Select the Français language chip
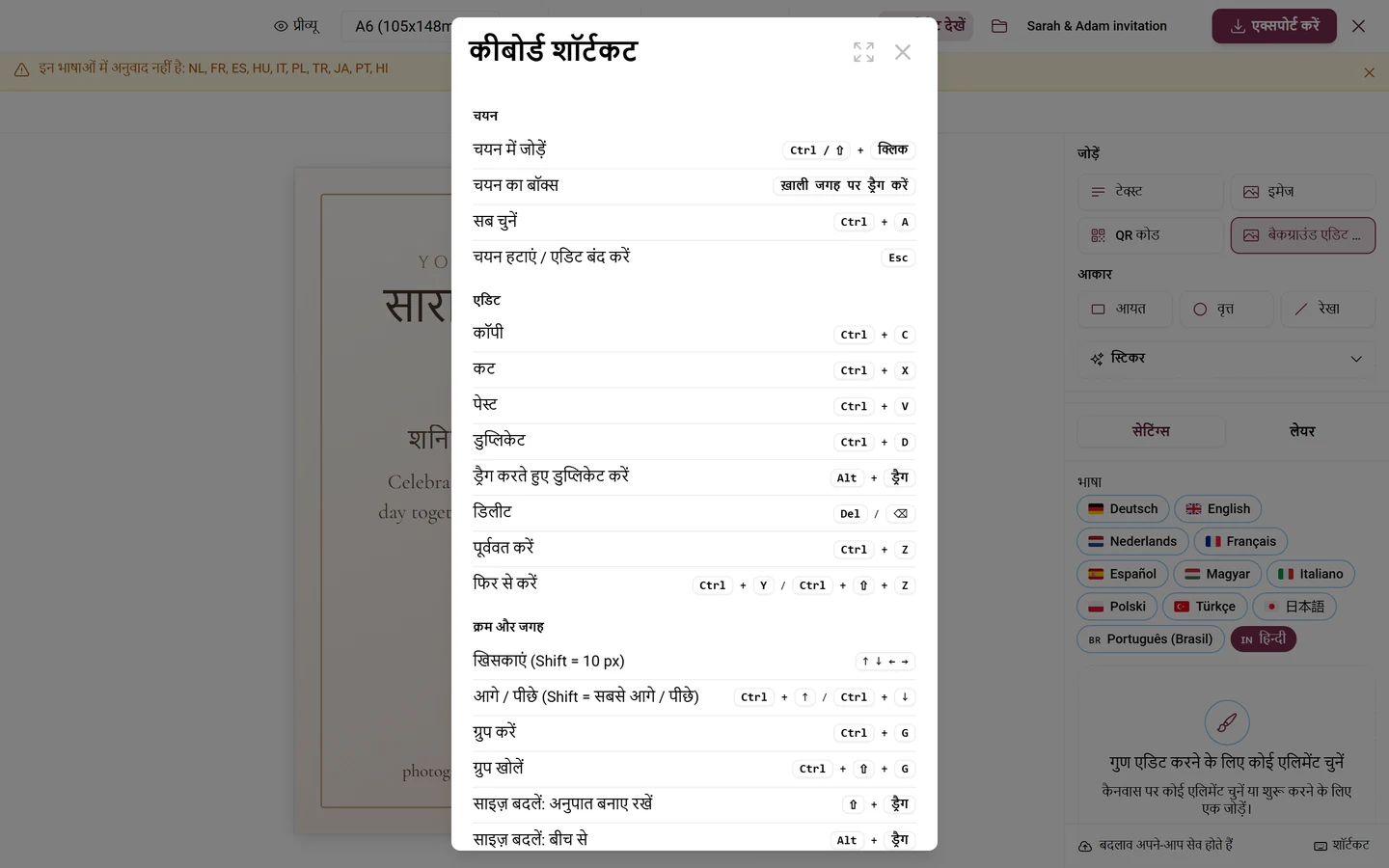 [x=1240, y=542]
